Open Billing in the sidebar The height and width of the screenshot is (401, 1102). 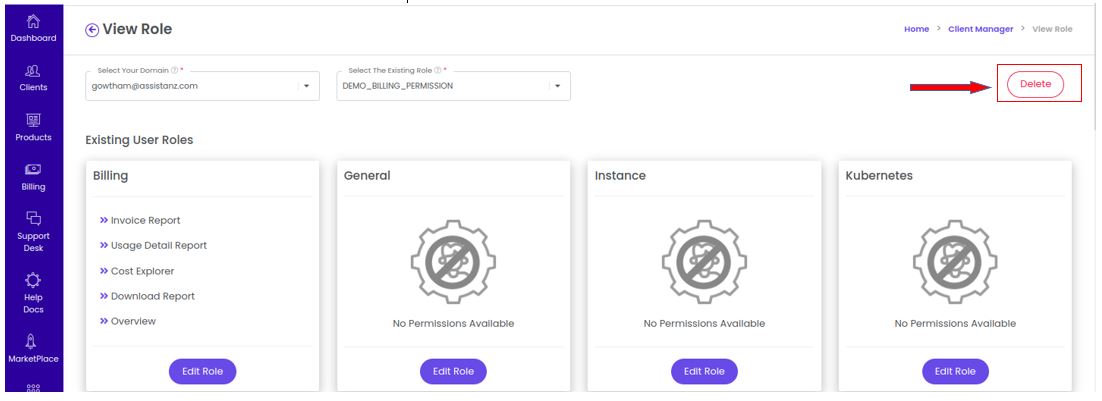33,169
